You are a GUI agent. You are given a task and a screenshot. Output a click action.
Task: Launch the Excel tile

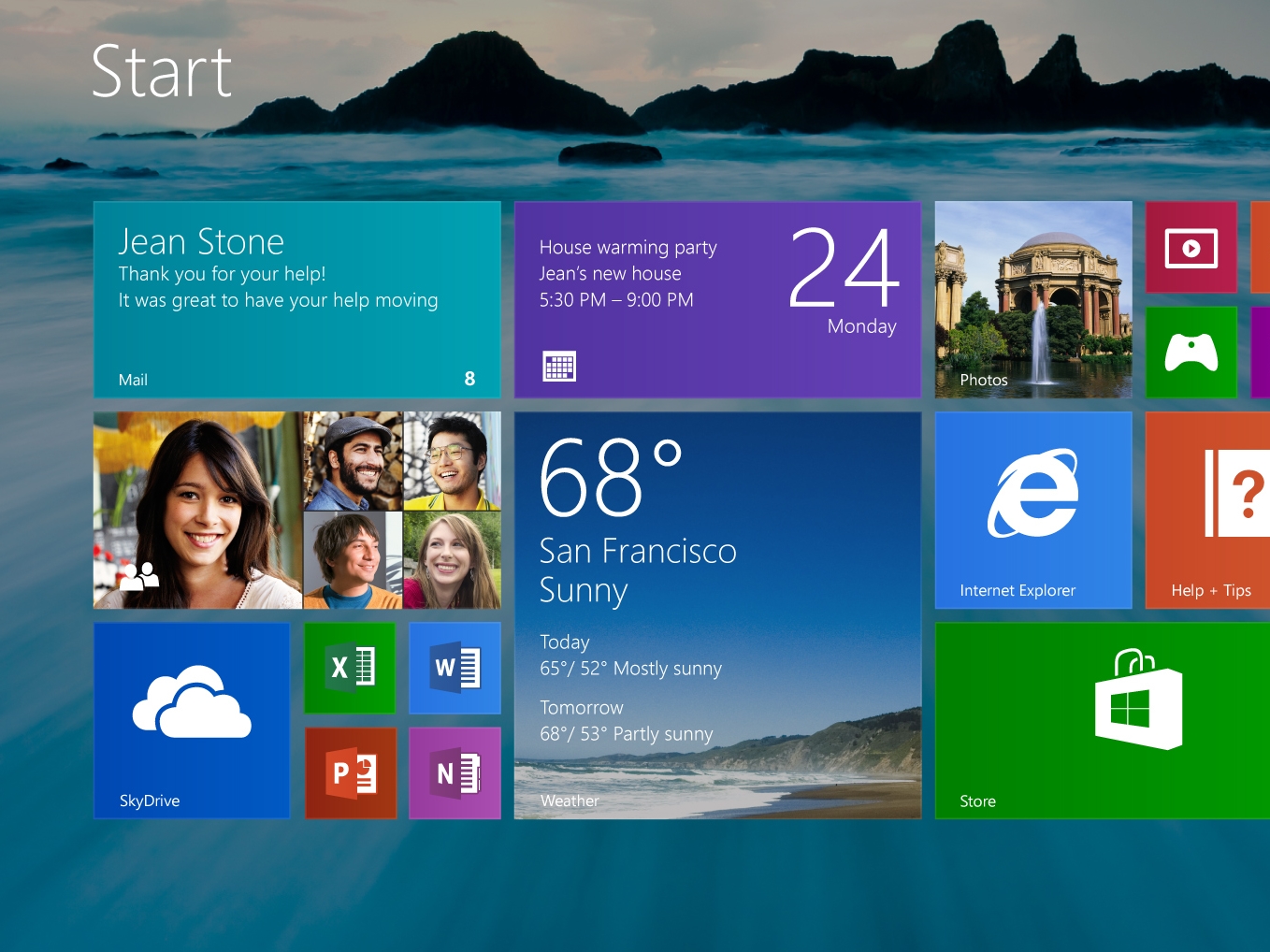pos(350,668)
